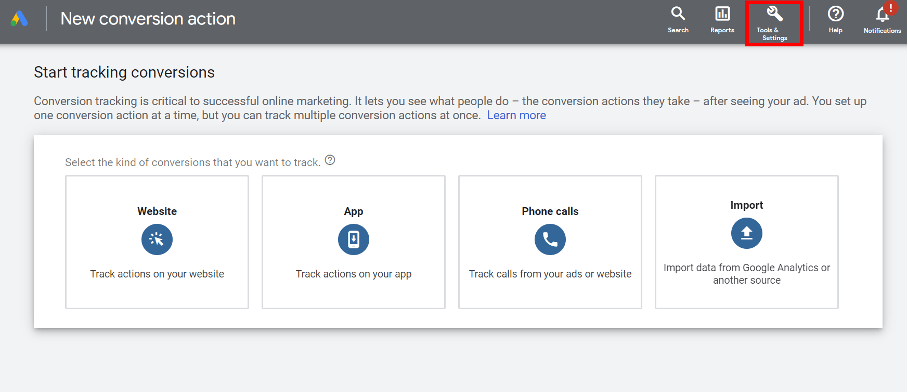Image resolution: width=908 pixels, height=392 pixels.
Task: Choose the Phone calls card heading
Action: pos(550,211)
